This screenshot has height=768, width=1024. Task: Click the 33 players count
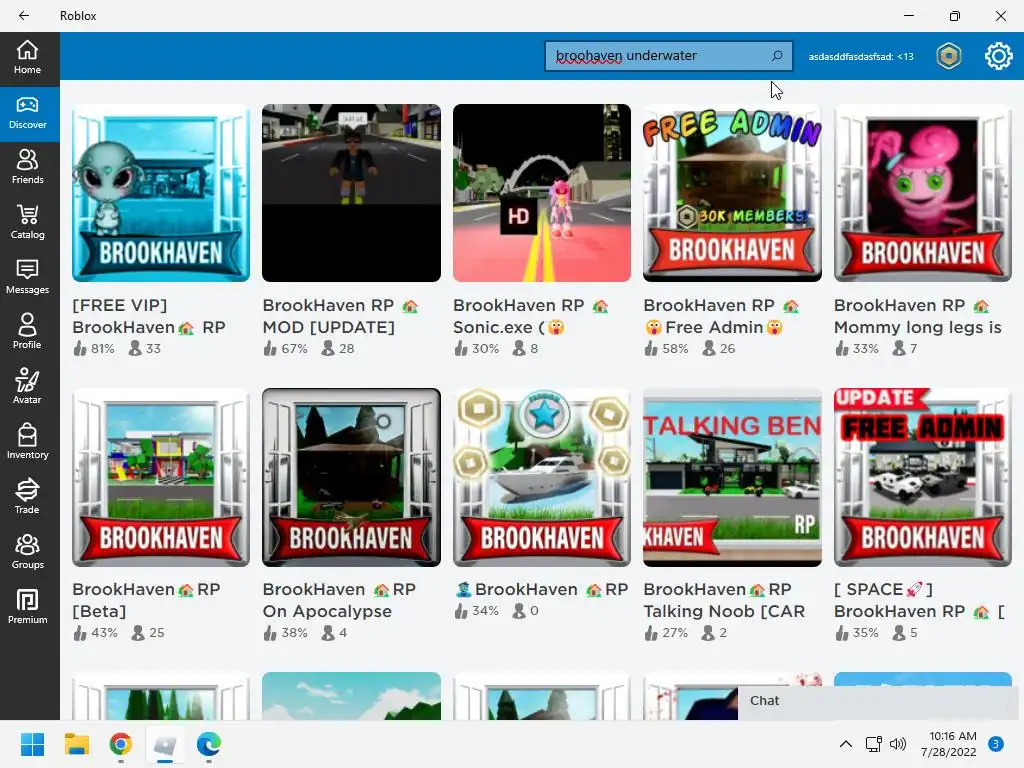(144, 349)
